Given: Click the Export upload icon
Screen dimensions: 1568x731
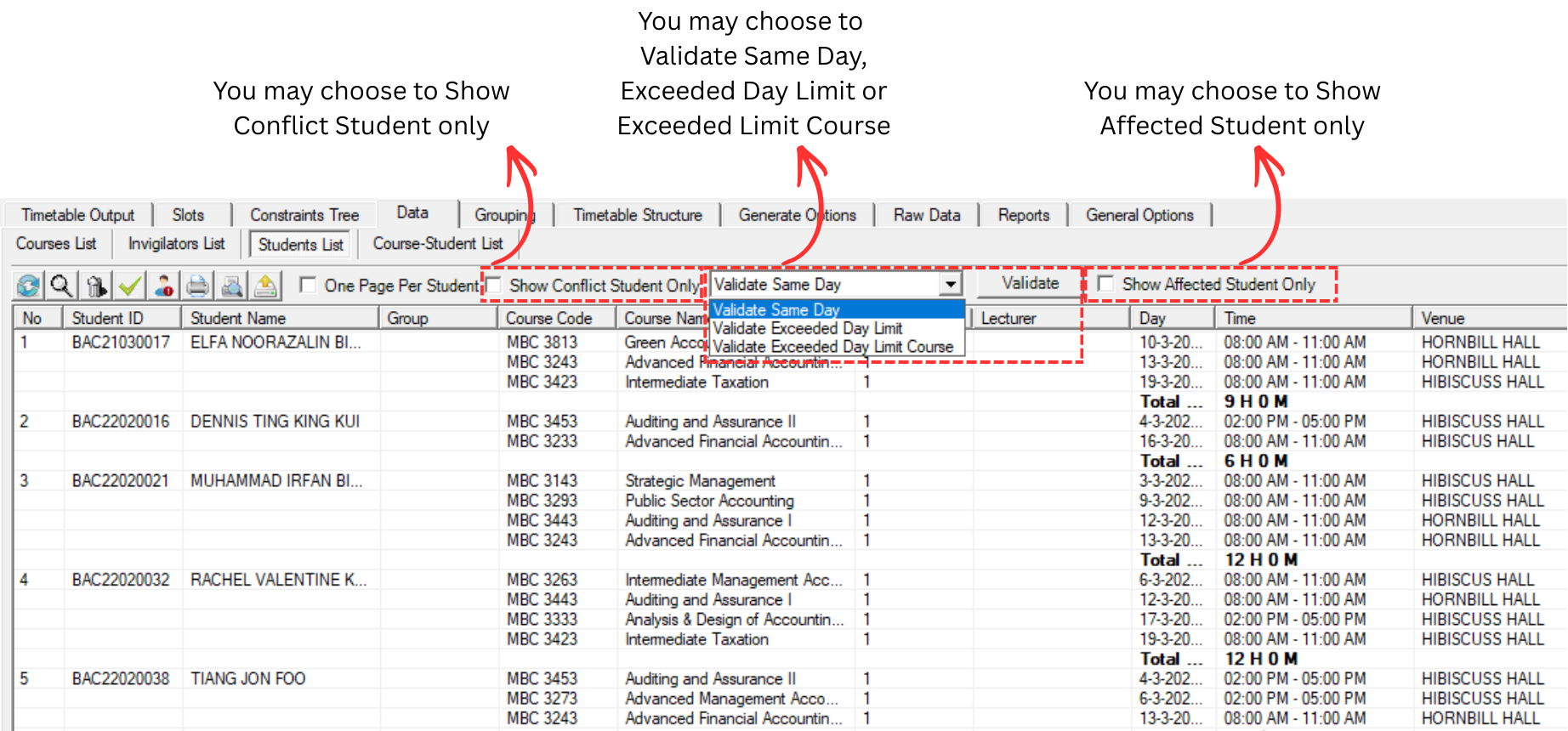Looking at the screenshot, I should coord(265,286).
